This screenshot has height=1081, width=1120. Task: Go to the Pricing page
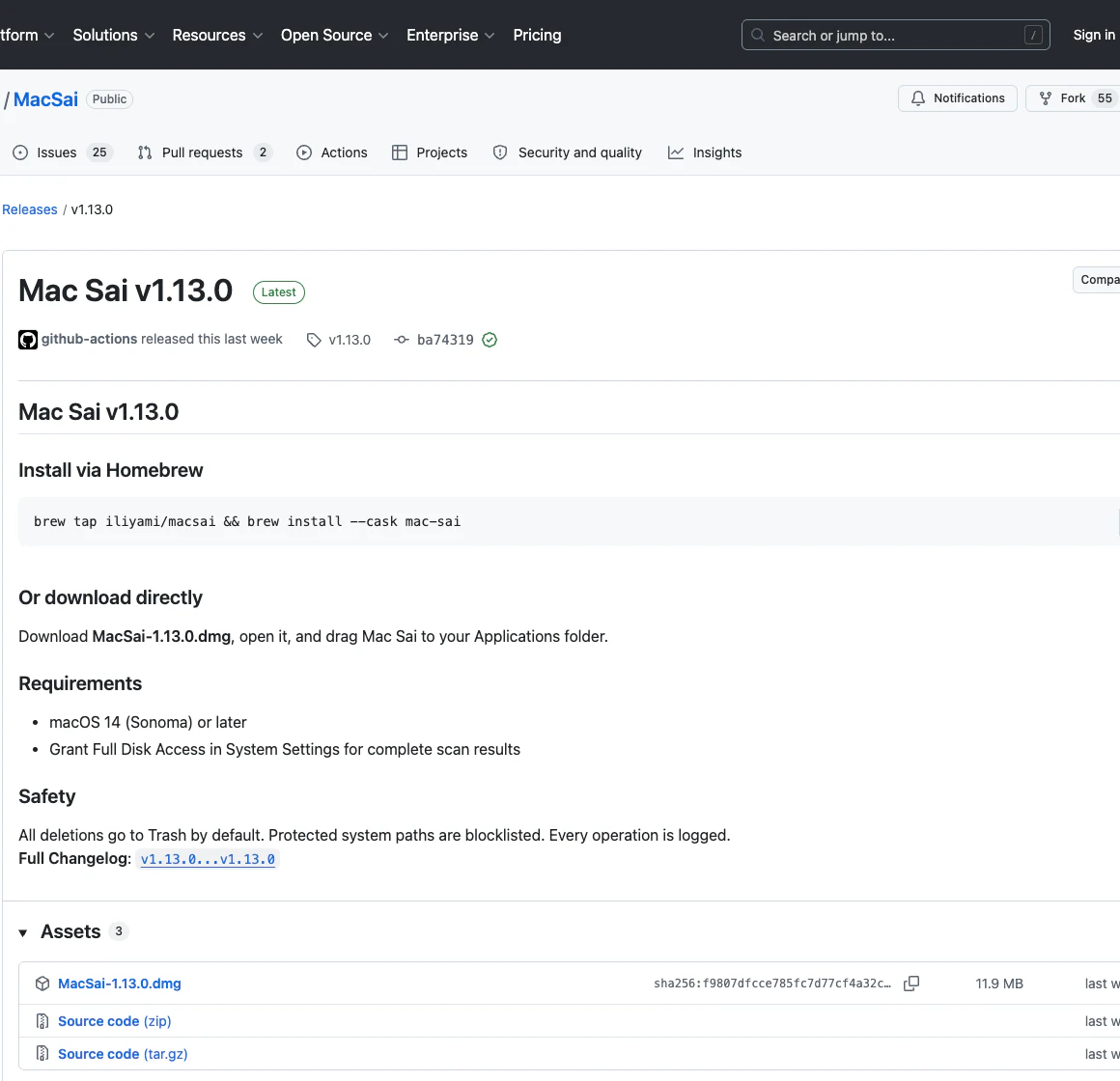click(537, 35)
